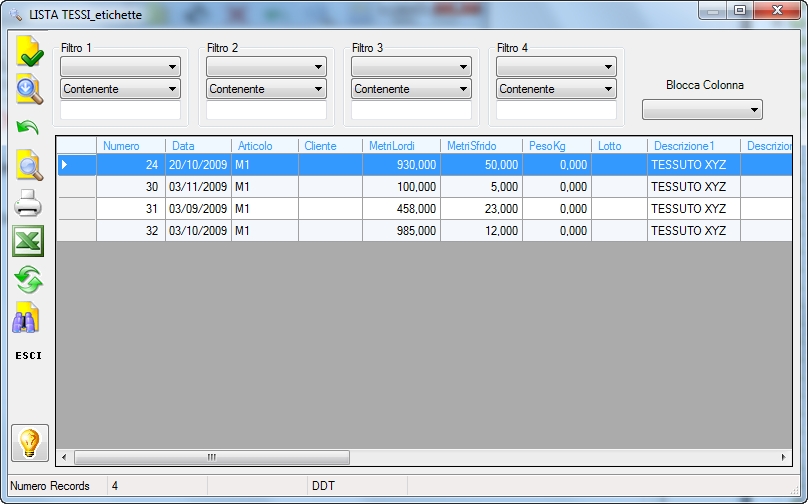Select the row with Numero 31
This screenshot has height=504, width=808.
[x=425, y=209]
